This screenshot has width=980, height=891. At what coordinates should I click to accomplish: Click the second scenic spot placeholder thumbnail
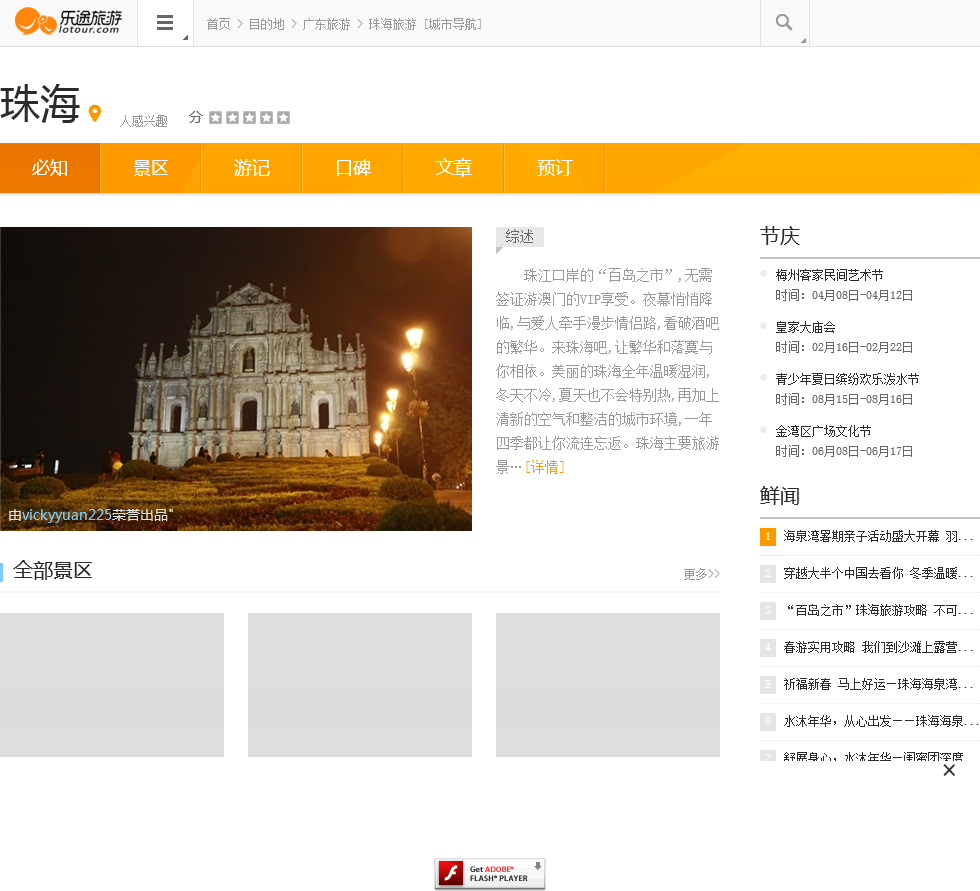click(x=360, y=685)
